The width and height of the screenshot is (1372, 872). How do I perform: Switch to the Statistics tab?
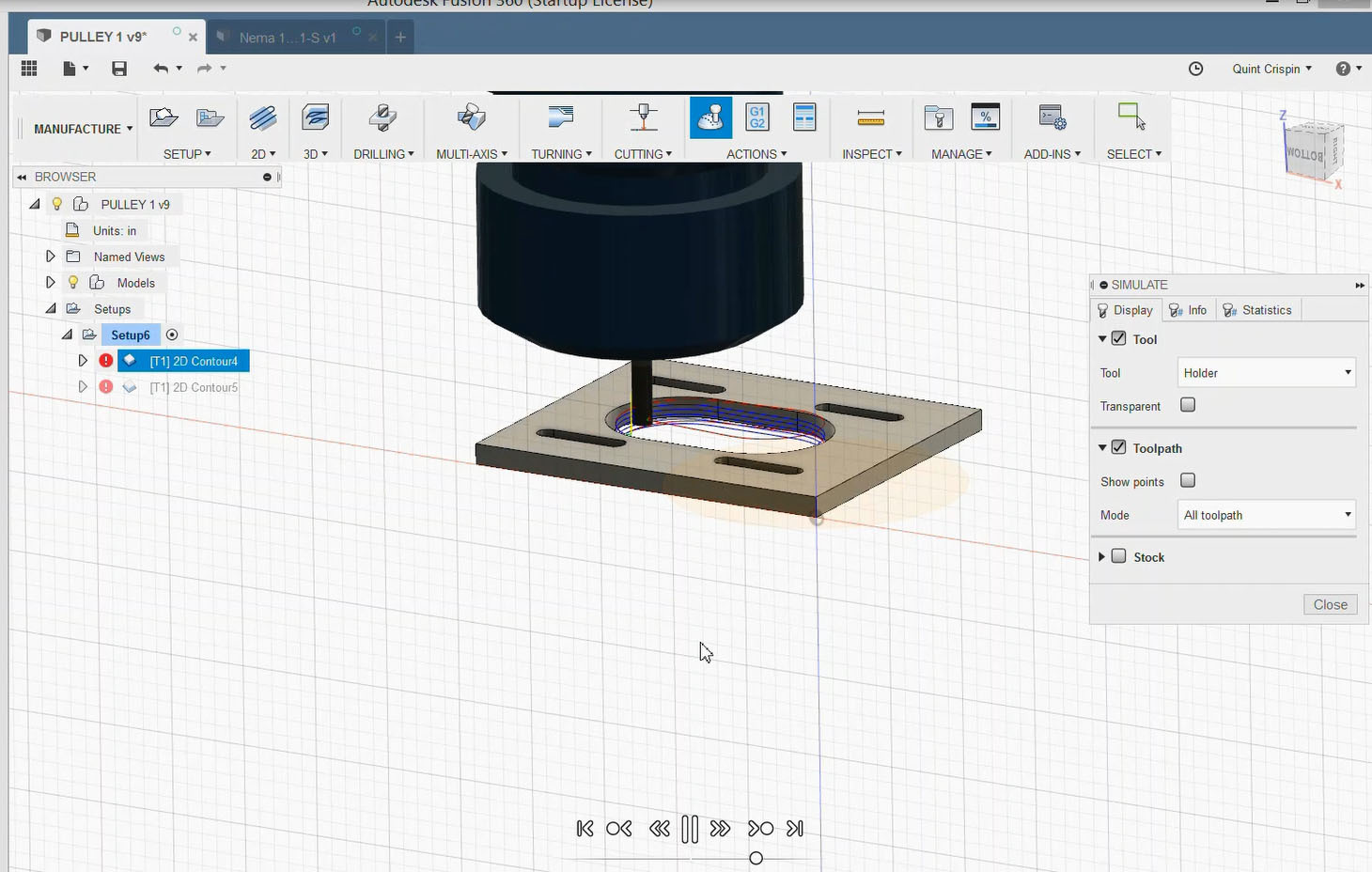click(x=1257, y=310)
